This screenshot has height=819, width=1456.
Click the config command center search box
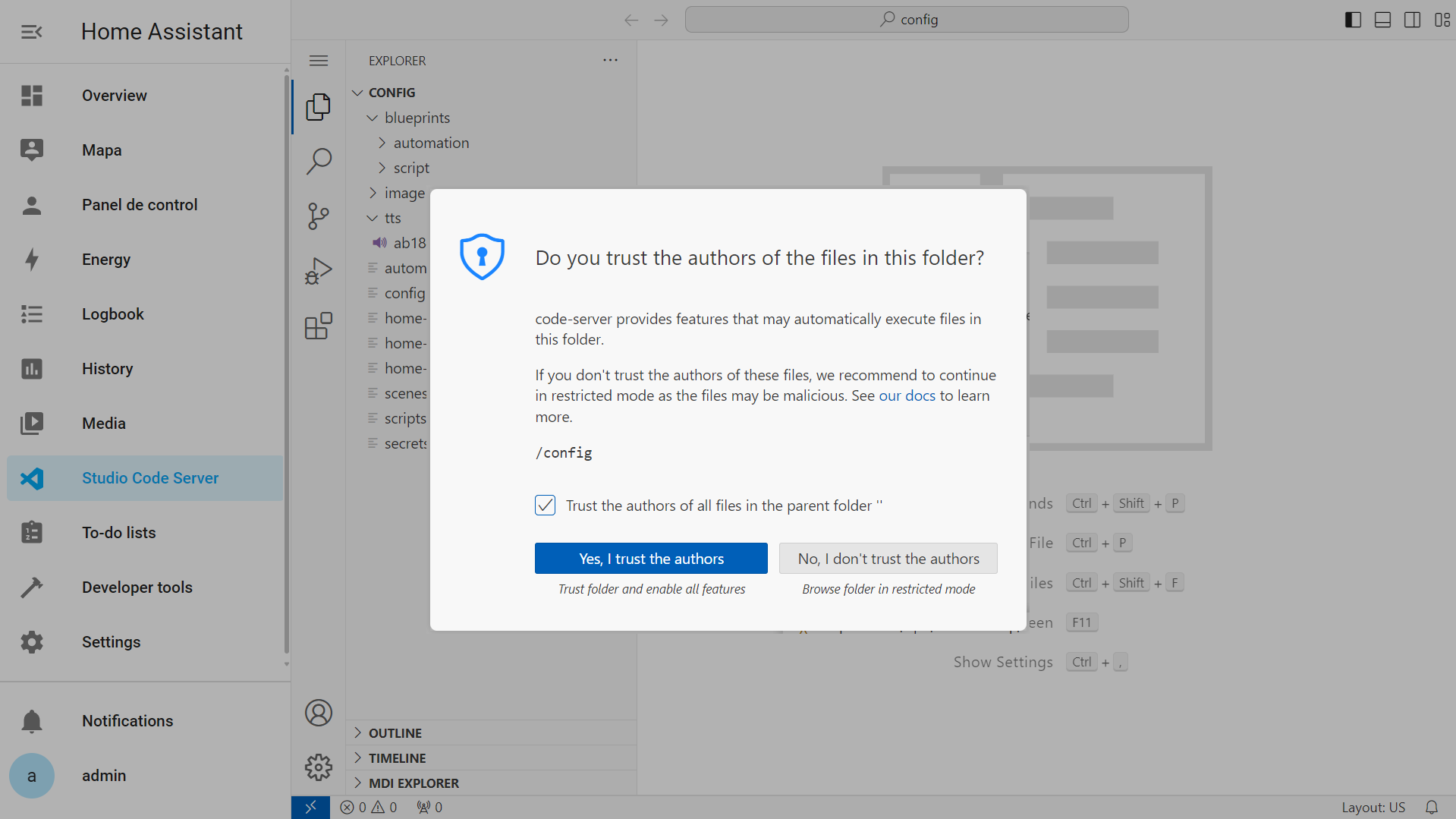click(x=907, y=20)
